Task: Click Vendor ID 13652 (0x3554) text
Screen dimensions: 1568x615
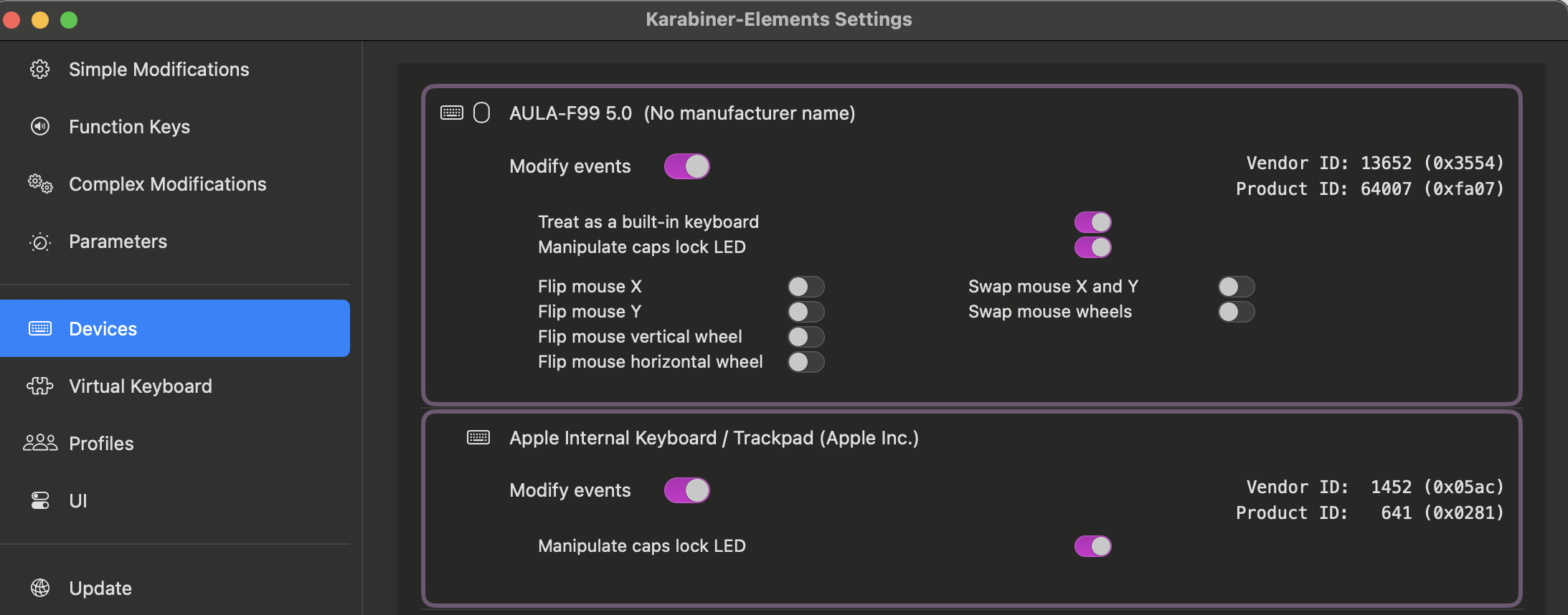Action: tap(1375, 163)
